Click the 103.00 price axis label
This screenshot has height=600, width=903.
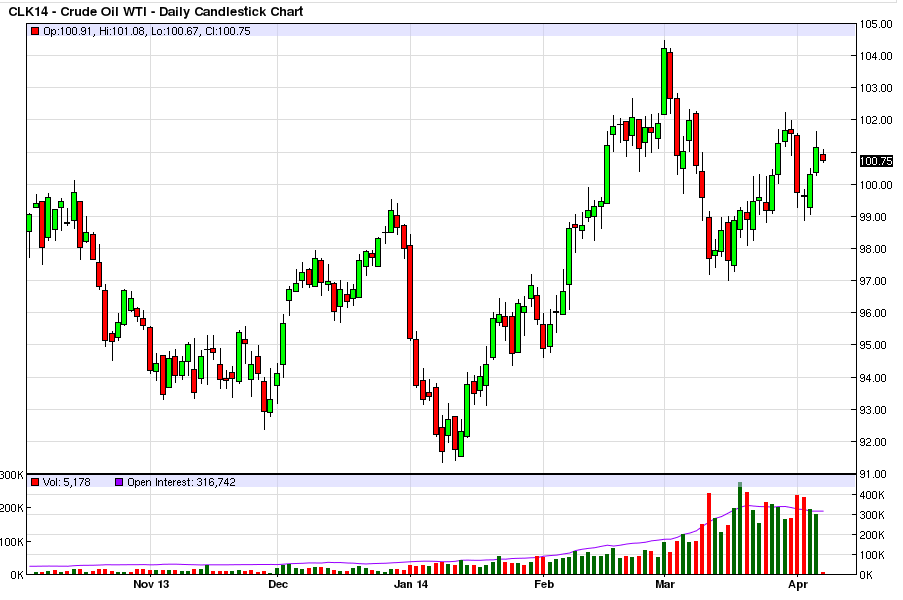pyautogui.click(x=876, y=88)
